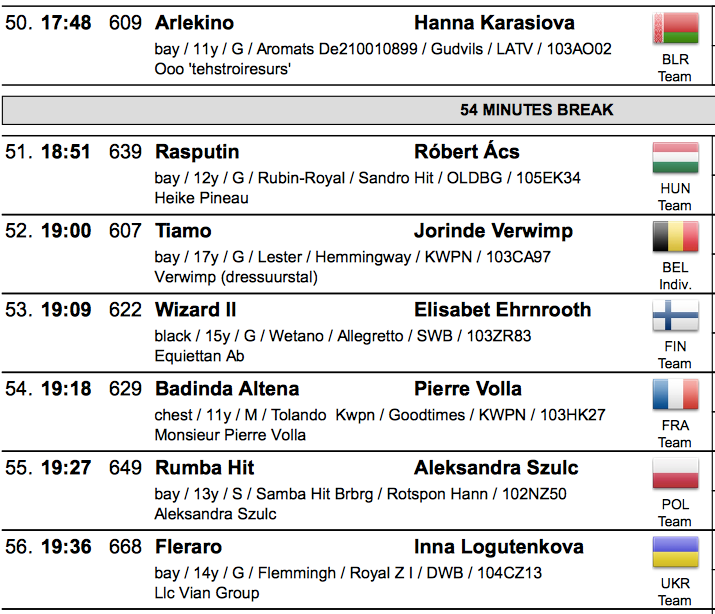This screenshot has height=614, width=715.
Task: Click the Finland flag icon
Action: (675, 315)
